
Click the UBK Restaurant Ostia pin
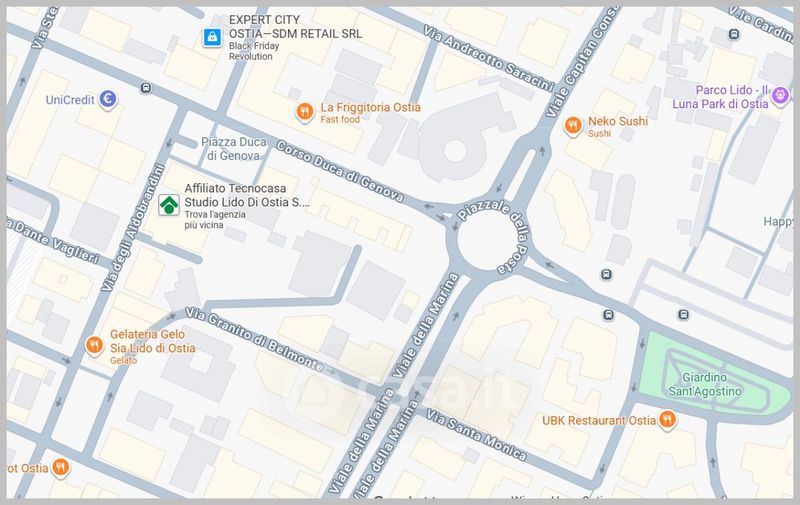click(667, 420)
